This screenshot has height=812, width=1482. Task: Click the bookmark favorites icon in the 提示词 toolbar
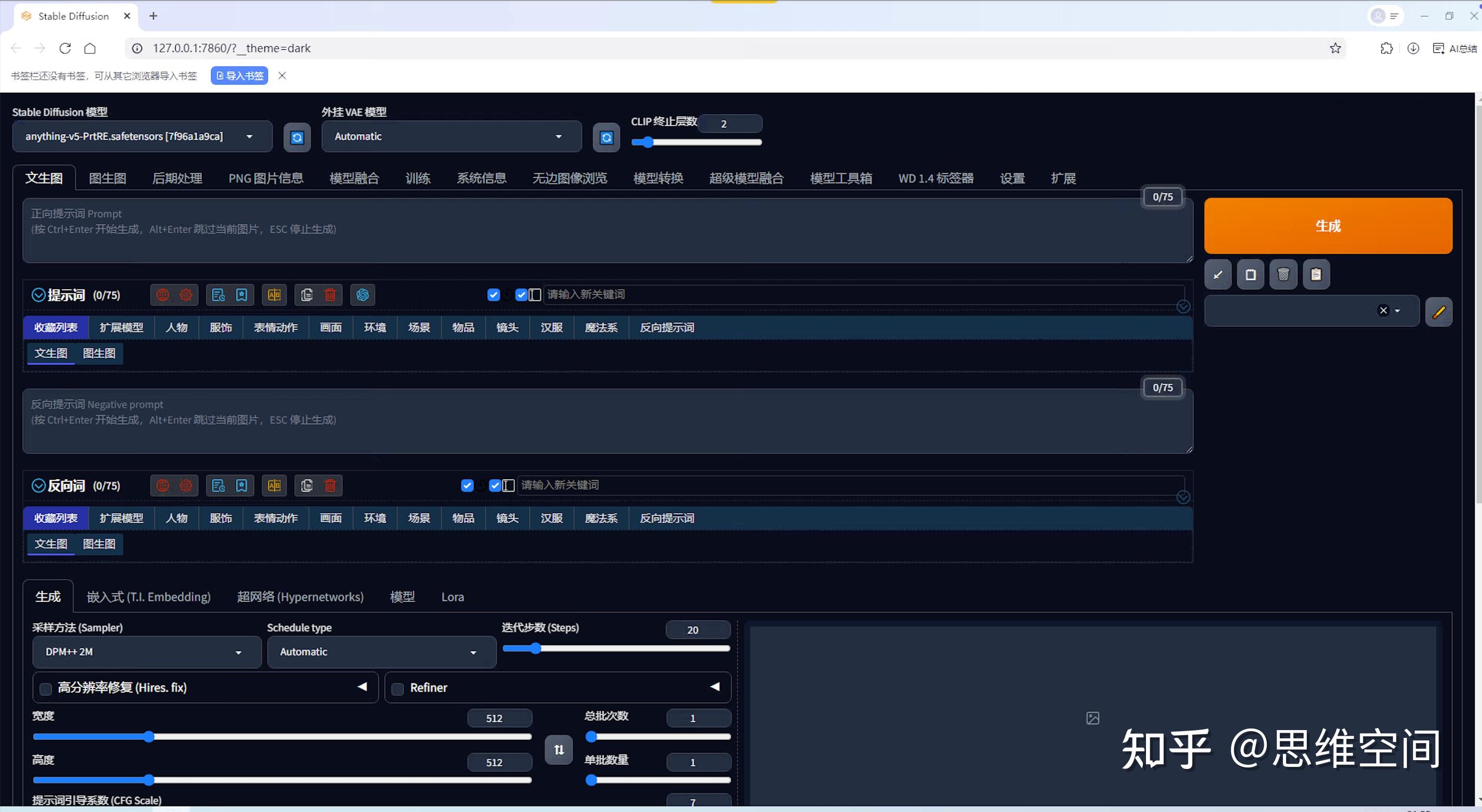coord(242,295)
